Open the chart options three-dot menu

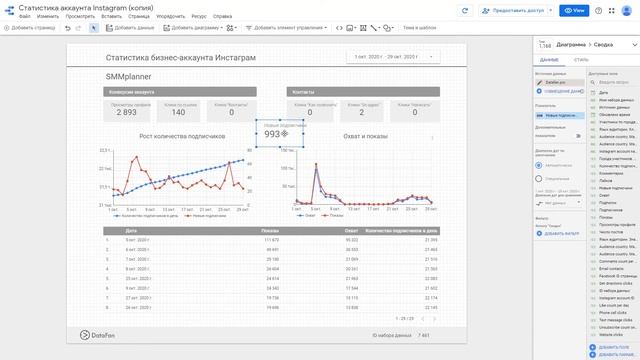point(432,138)
